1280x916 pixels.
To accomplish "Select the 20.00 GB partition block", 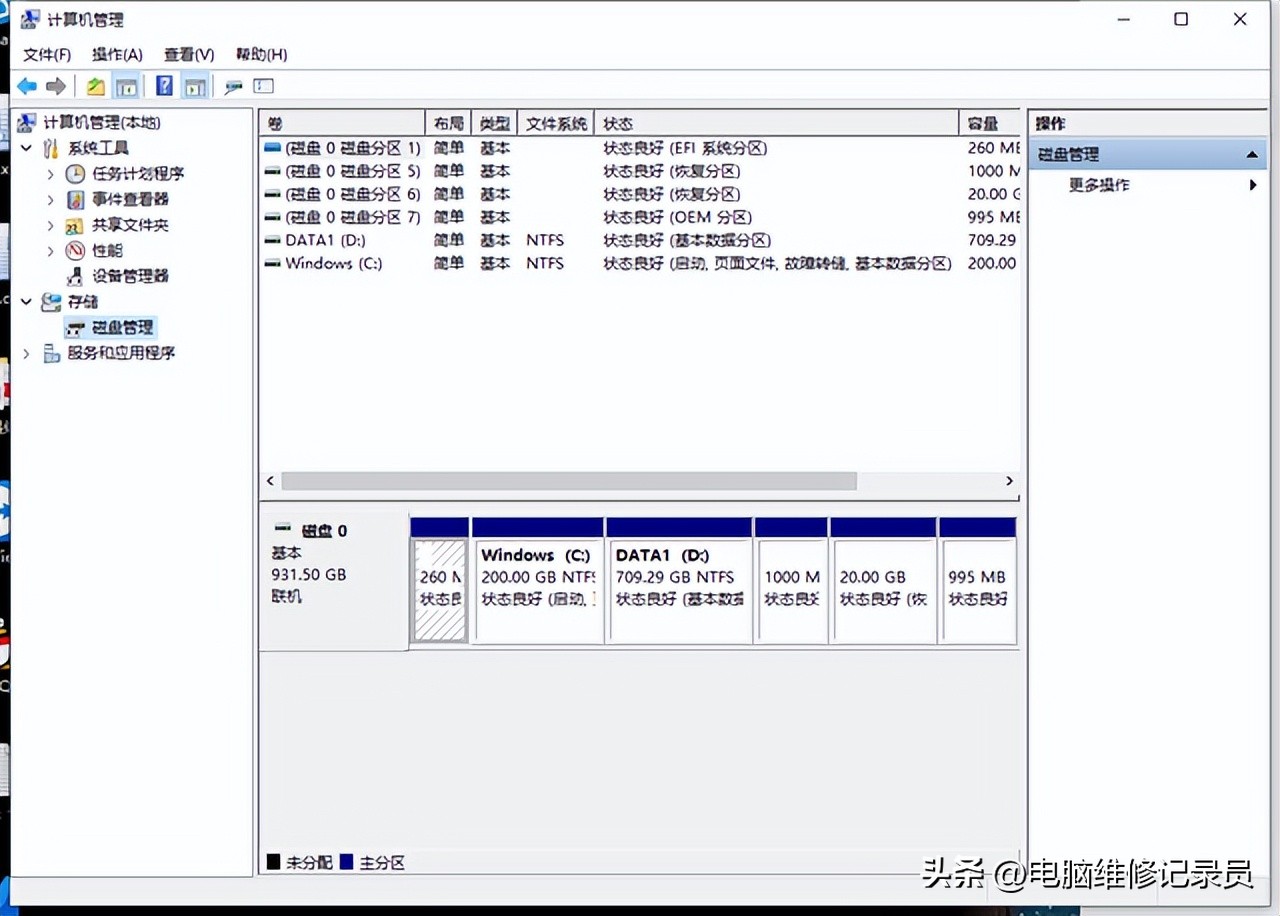I will 883,581.
